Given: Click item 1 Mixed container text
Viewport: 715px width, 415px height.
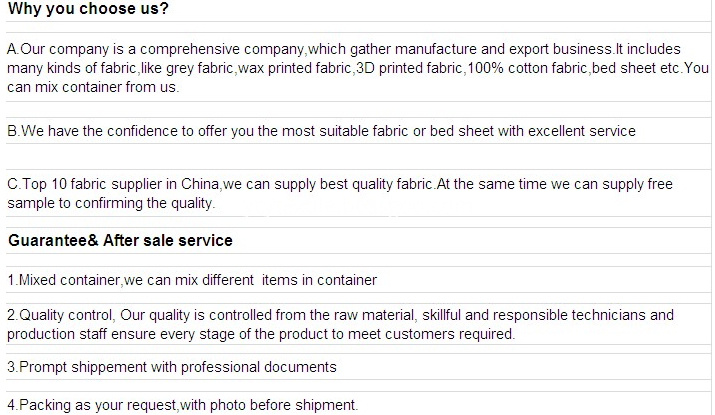Looking at the screenshot, I should click(x=192, y=280).
